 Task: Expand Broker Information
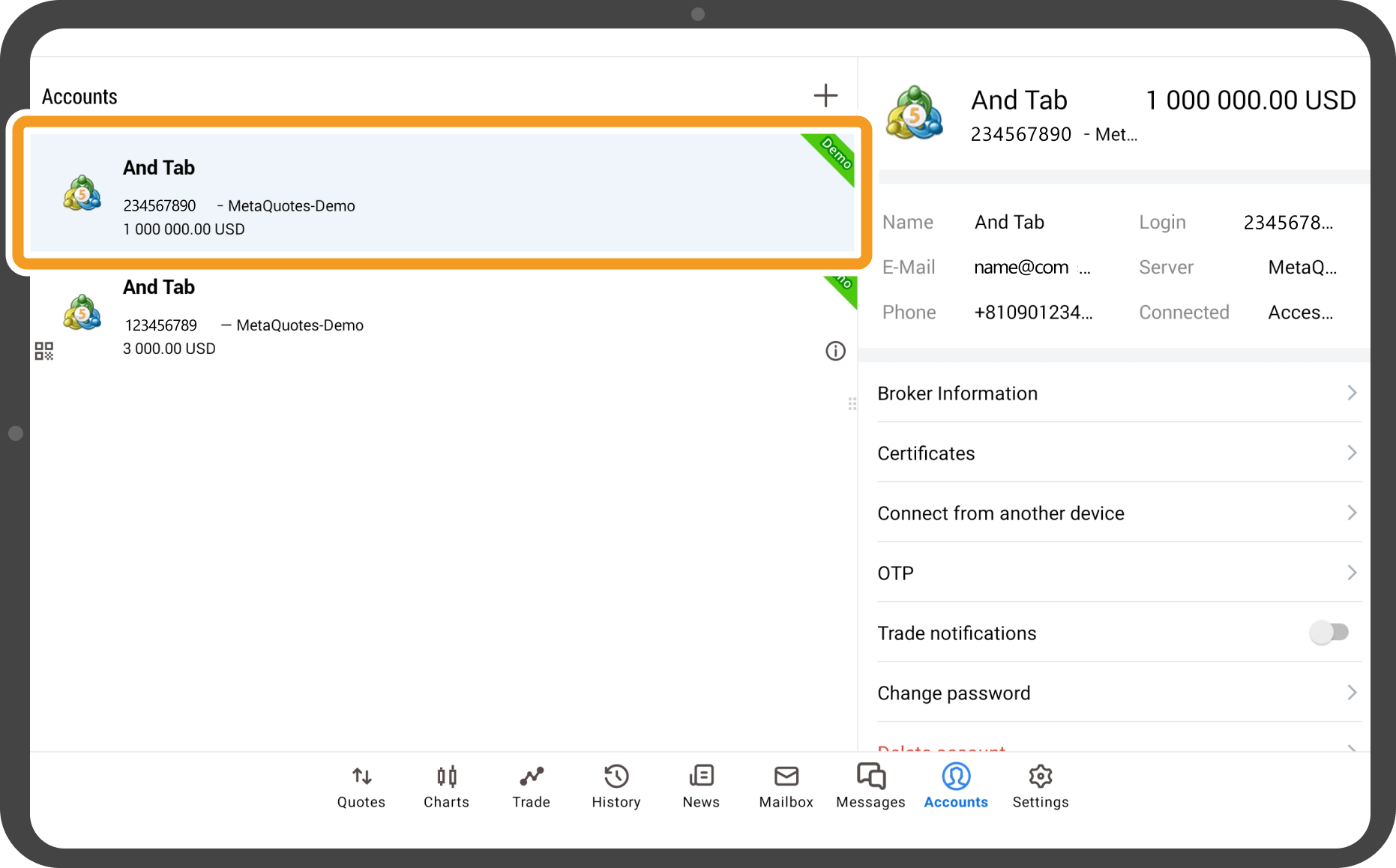pyautogui.click(x=1117, y=394)
